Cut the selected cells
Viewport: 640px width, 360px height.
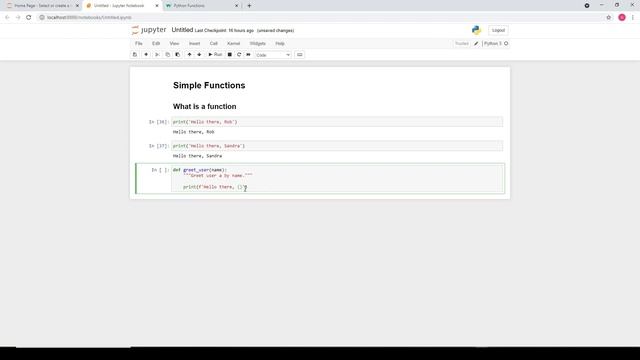point(157,55)
